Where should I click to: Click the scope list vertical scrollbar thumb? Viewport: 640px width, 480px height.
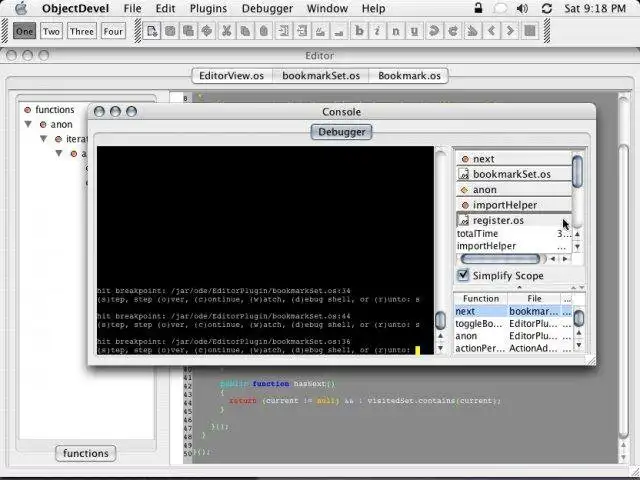pos(577,172)
